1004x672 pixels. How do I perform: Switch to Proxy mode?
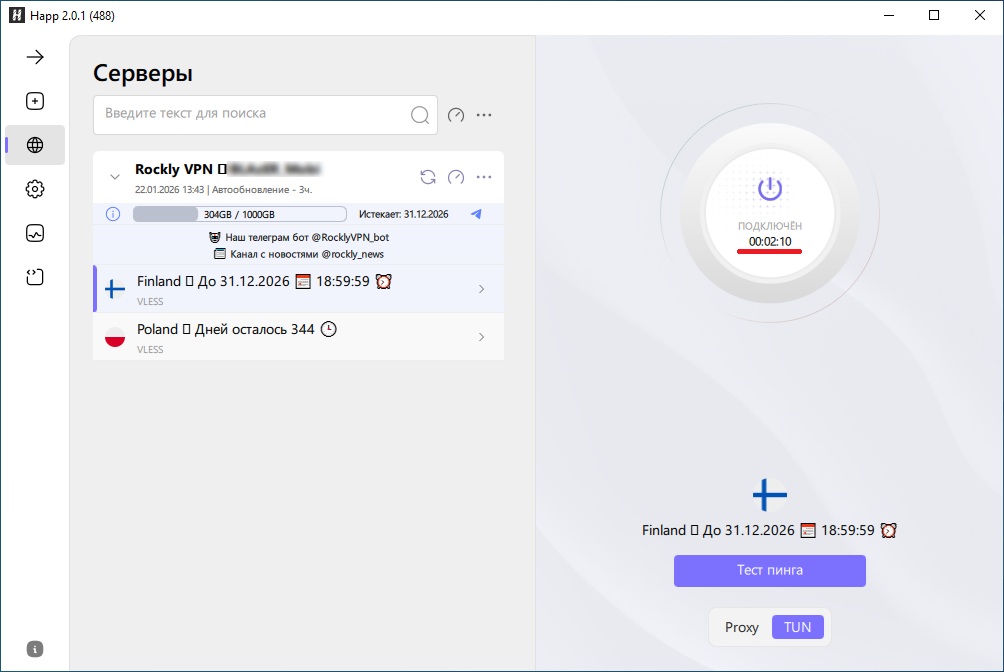742,627
